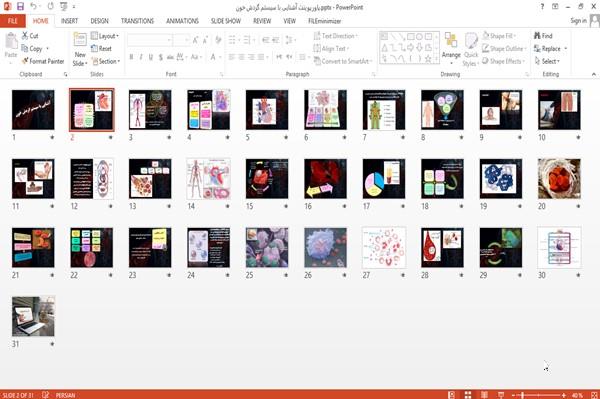This screenshot has height=399, width=600.
Task: Toggle Align Right paragraph alignment
Action: (x=251, y=57)
